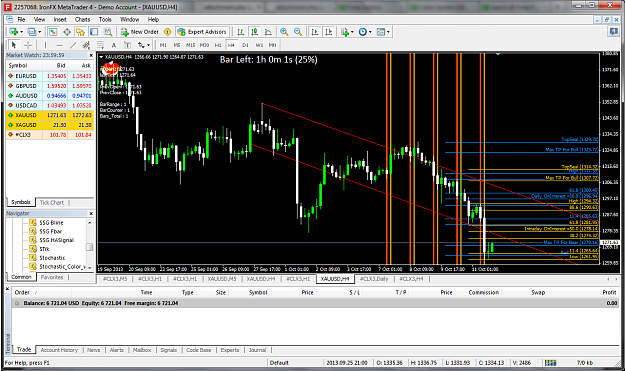Switch chart to Bar Chart icon
Viewport: 625px width, 371px height.
click(x=240, y=32)
